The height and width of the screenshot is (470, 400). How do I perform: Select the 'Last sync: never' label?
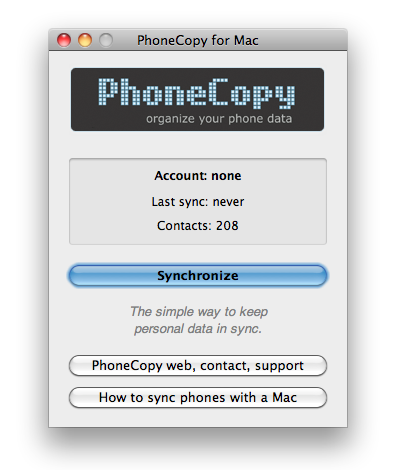(x=198, y=202)
